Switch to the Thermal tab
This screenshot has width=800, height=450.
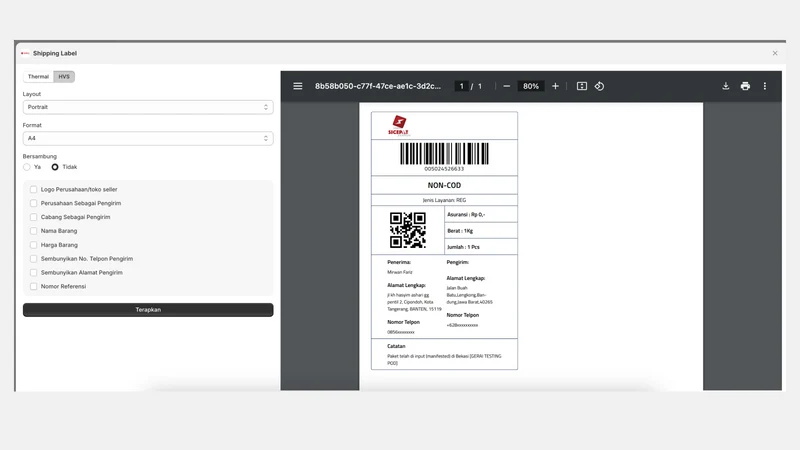(x=38, y=77)
